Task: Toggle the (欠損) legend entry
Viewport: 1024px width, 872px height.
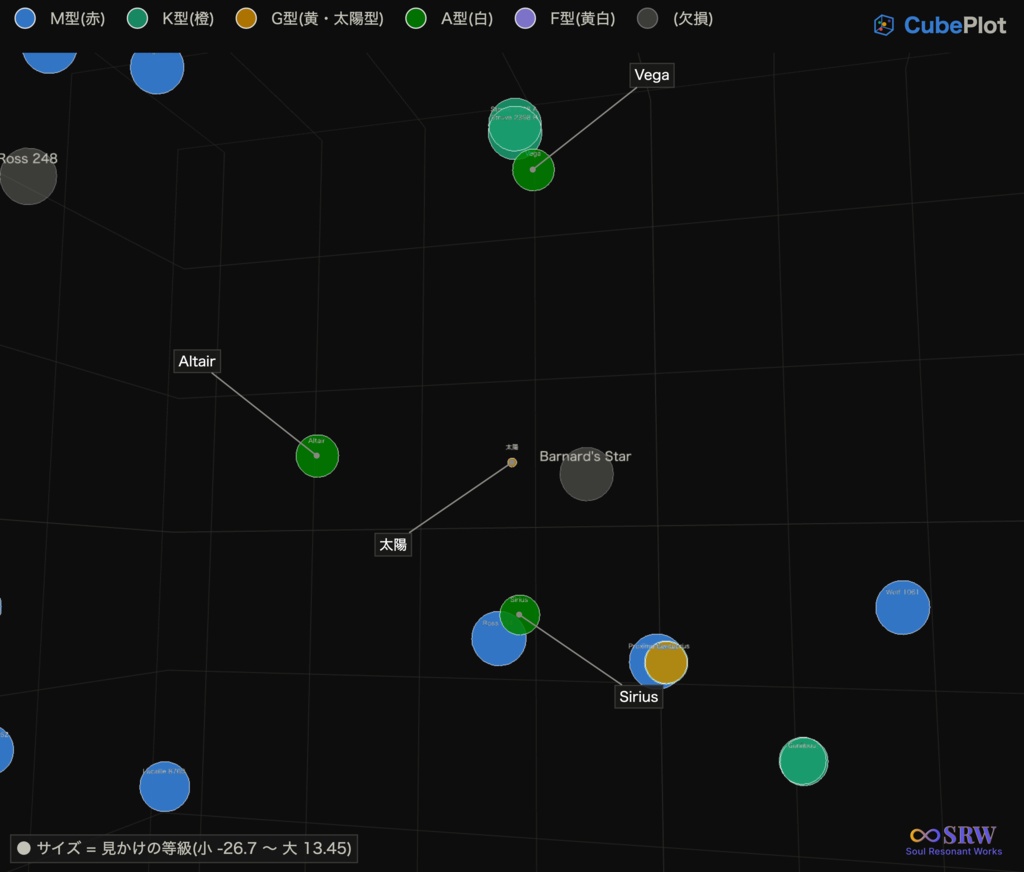Action: coord(675,18)
